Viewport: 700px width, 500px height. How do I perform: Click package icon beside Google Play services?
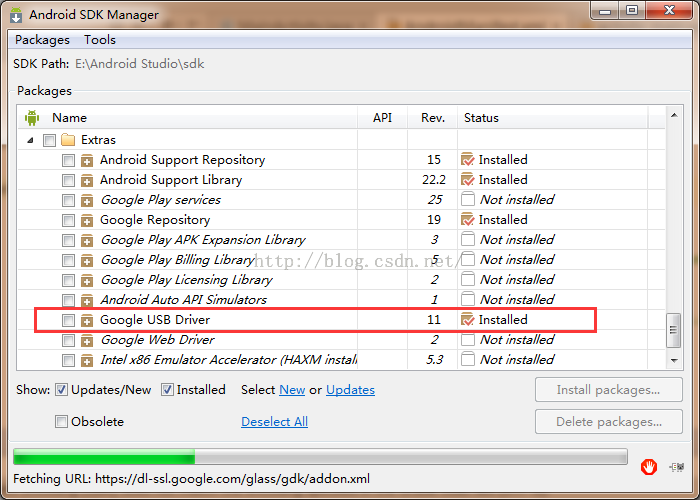(87, 200)
